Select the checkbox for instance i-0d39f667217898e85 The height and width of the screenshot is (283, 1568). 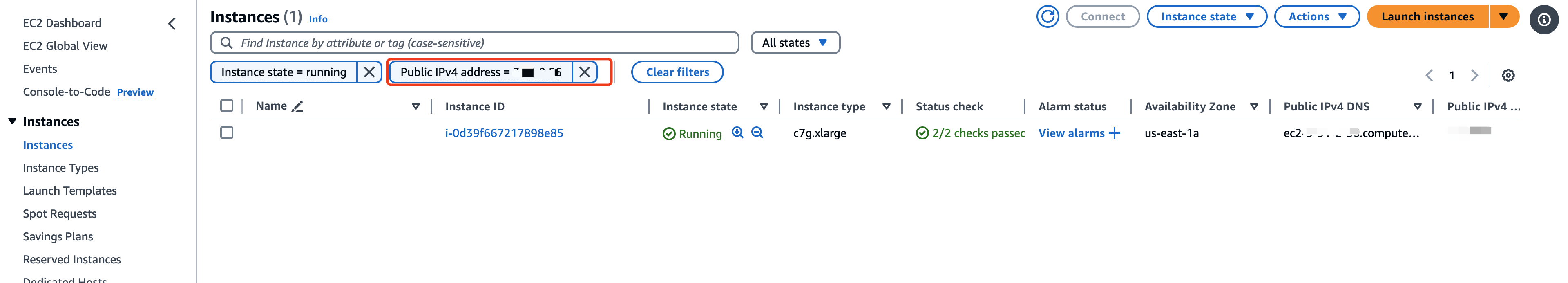click(x=226, y=133)
